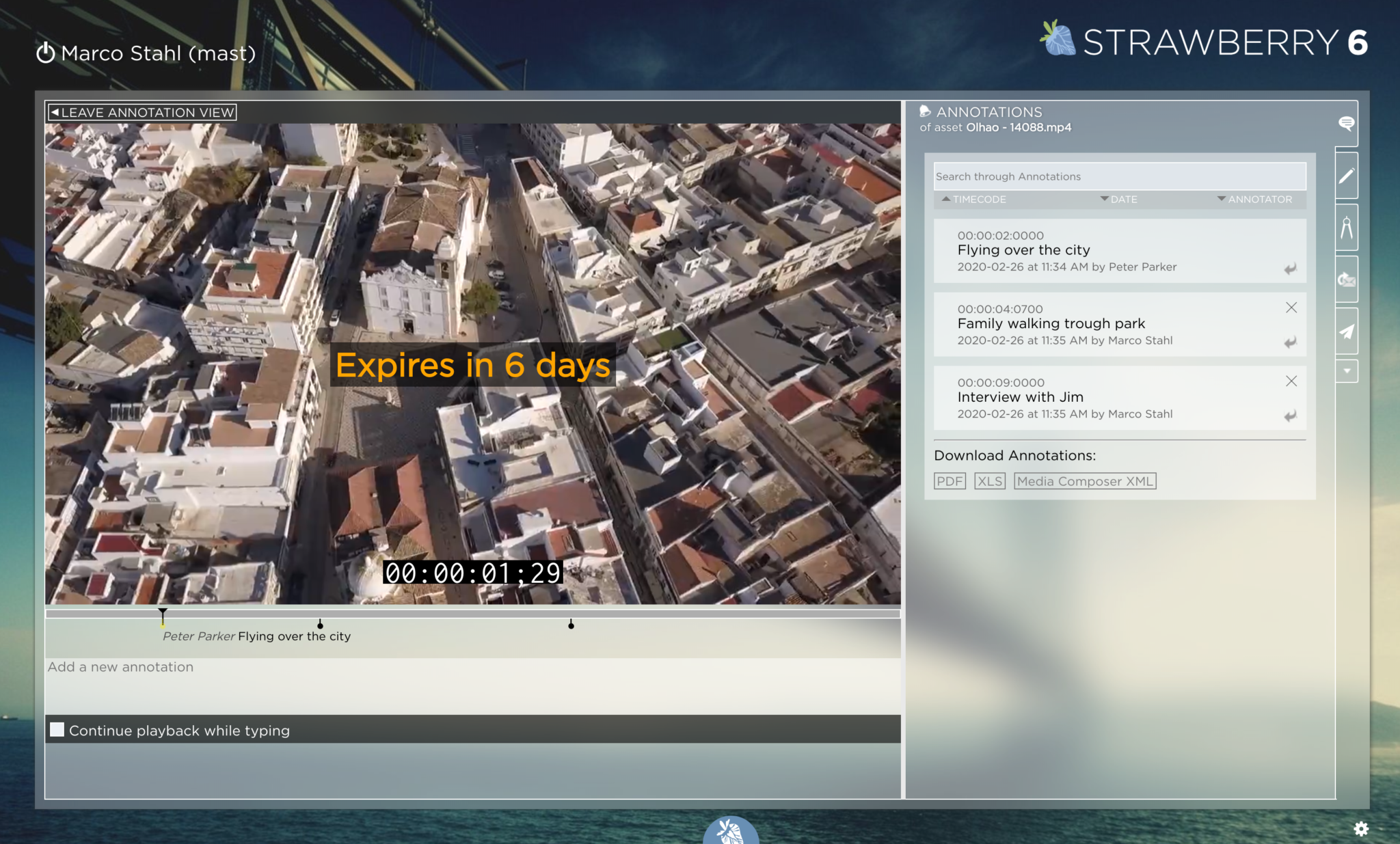Select third timeline annotation marker

point(571,624)
